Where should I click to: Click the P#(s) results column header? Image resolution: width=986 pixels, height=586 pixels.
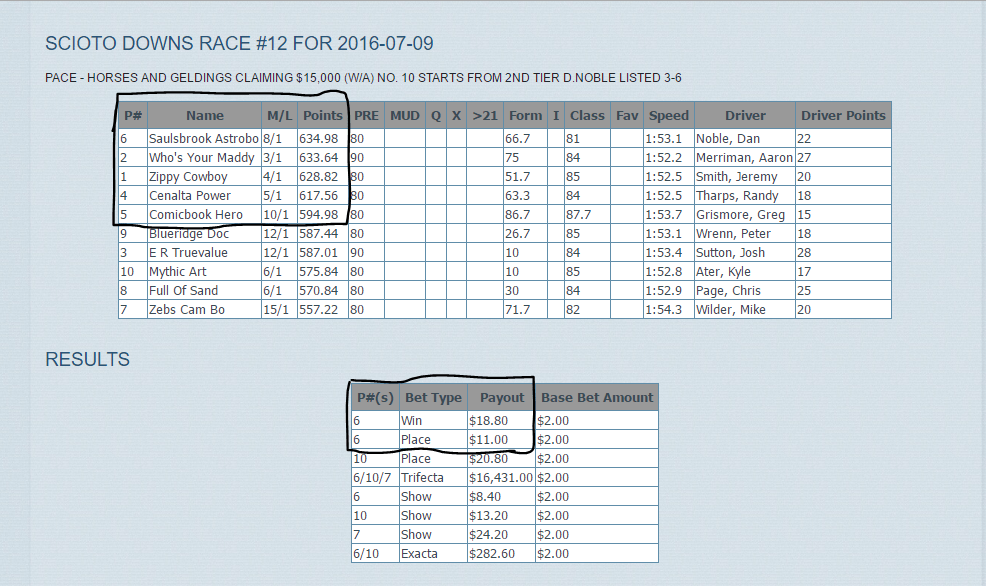tap(375, 397)
